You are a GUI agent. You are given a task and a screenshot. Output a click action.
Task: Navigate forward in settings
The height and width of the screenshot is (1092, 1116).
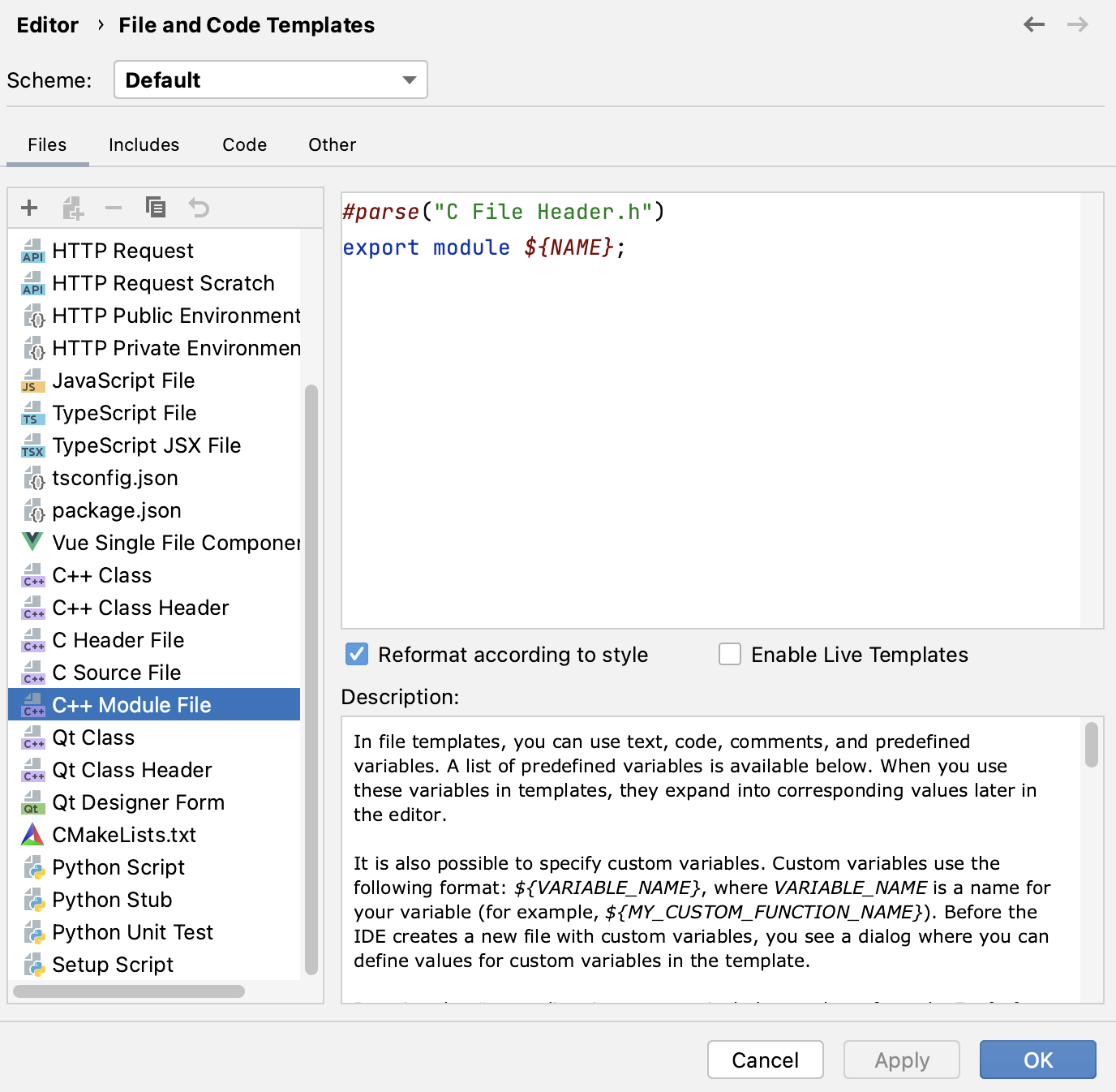tap(1078, 24)
